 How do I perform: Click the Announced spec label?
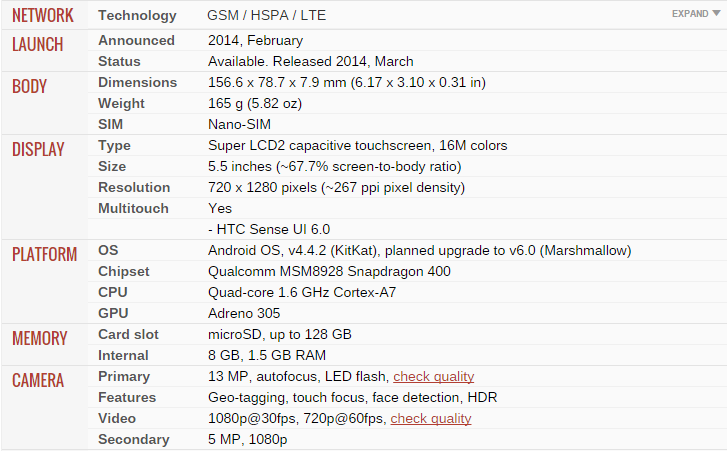[136, 41]
